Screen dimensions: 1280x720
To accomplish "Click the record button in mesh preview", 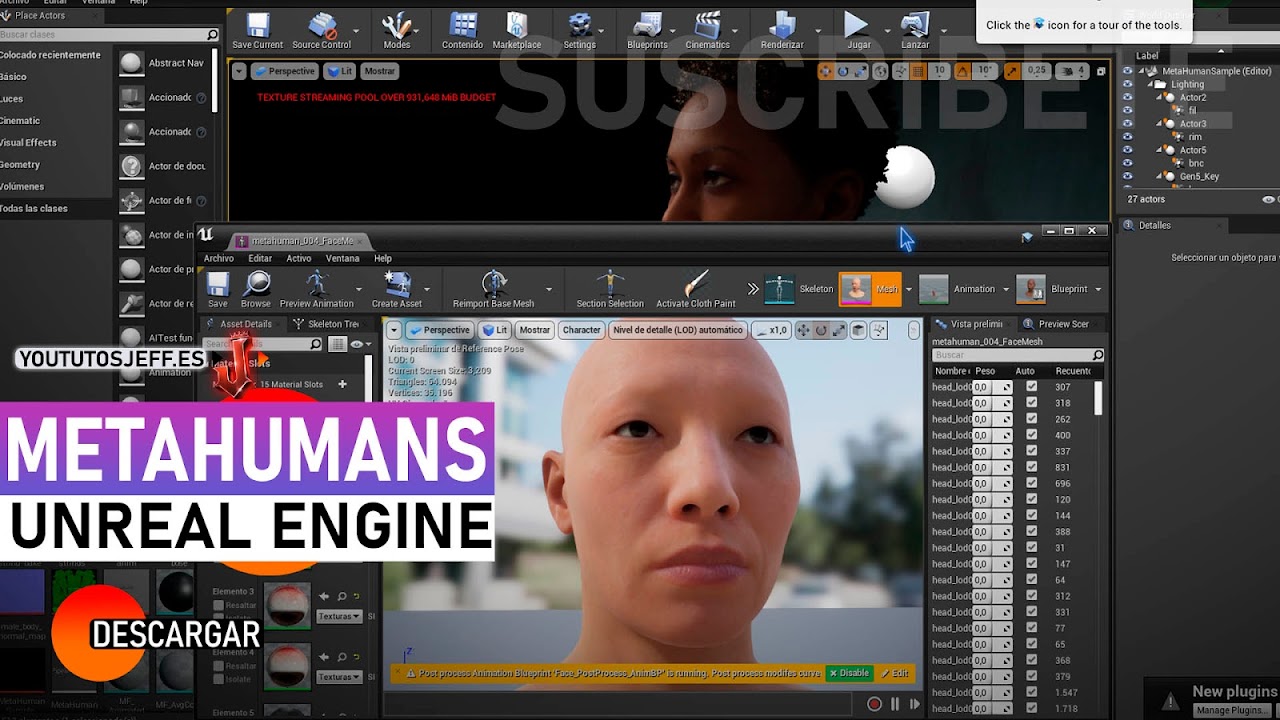I will tap(874, 704).
